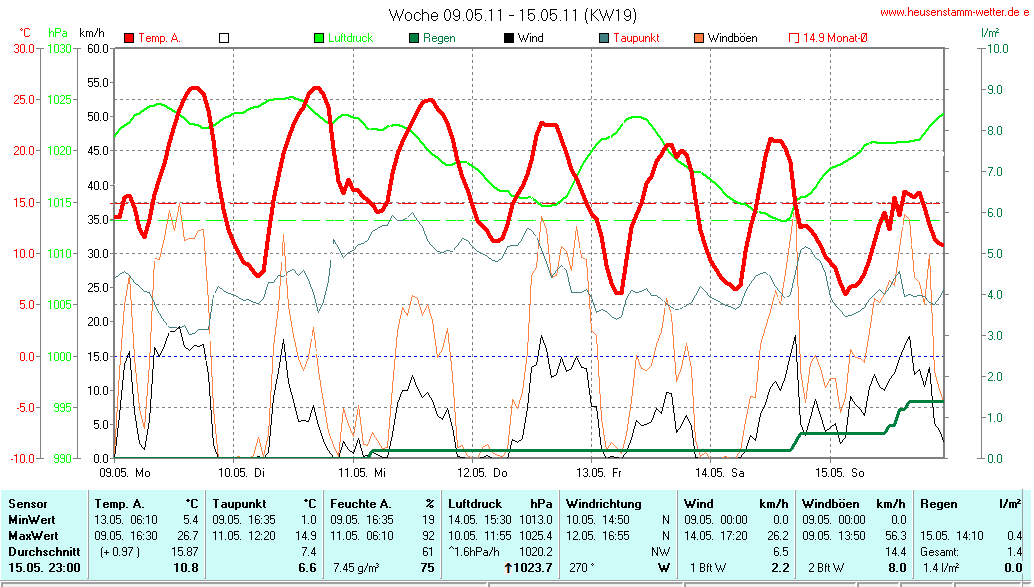
Task: Click the up arrow beside 1023.7 pressure
Action: (x=509, y=568)
